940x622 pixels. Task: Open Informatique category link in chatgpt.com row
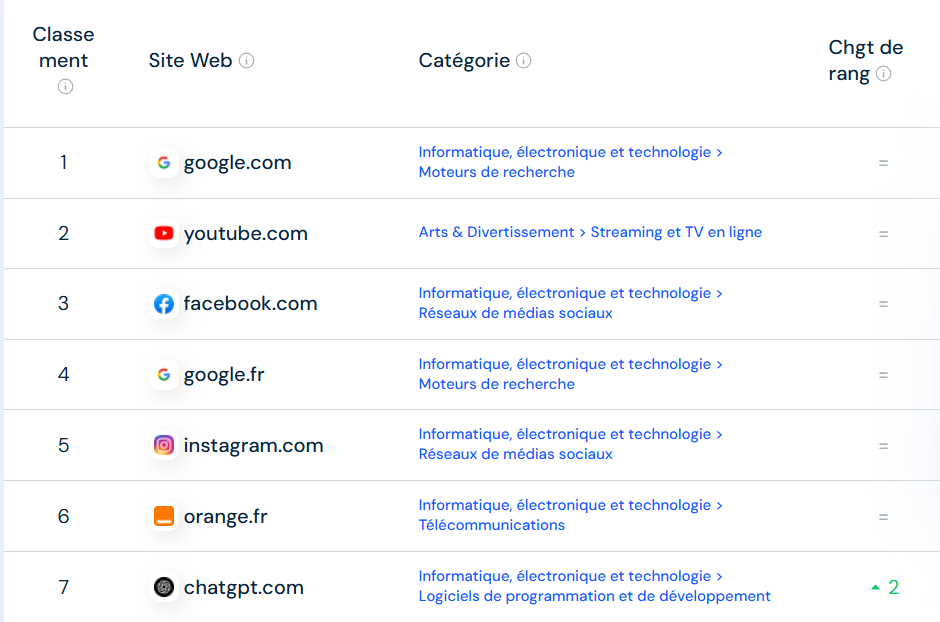click(565, 576)
